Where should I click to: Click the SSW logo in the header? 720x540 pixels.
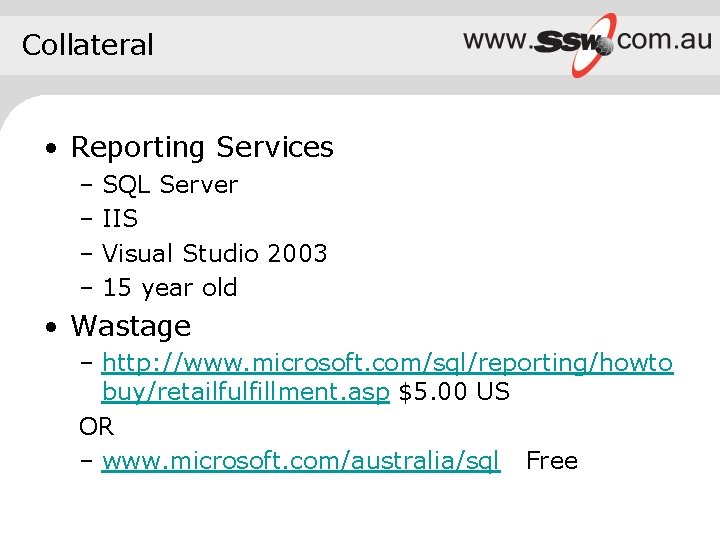(x=587, y=42)
